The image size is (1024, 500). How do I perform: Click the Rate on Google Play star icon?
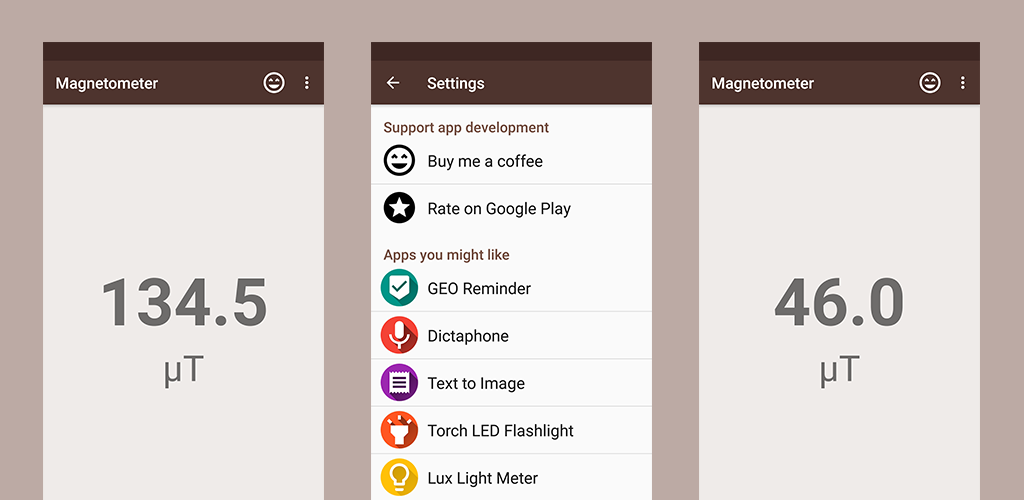[x=399, y=208]
